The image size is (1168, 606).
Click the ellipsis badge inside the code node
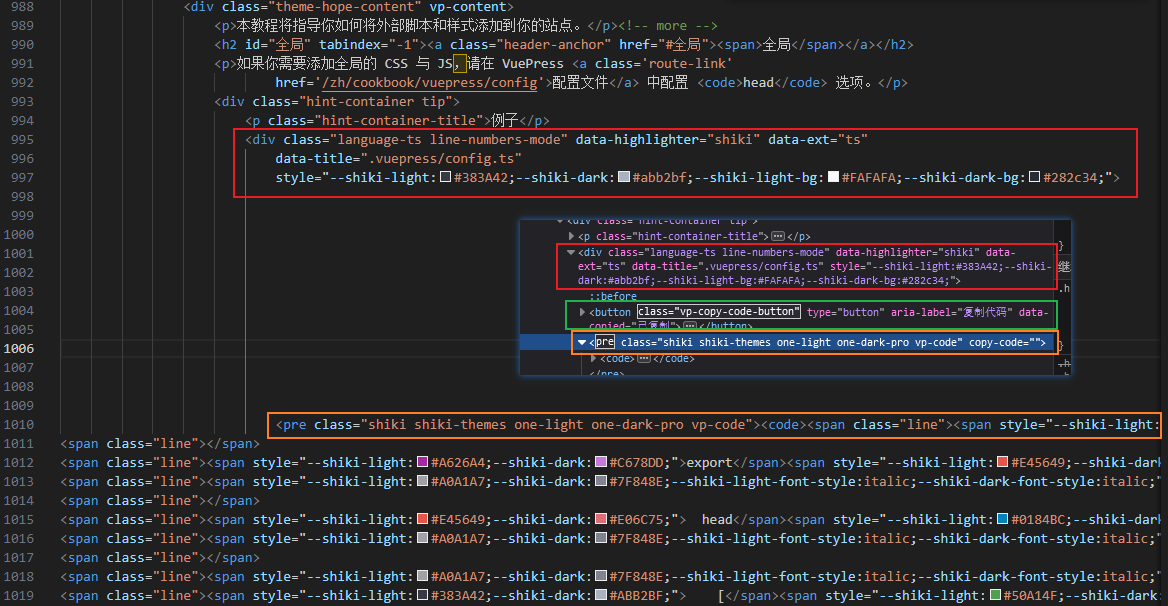pos(644,359)
